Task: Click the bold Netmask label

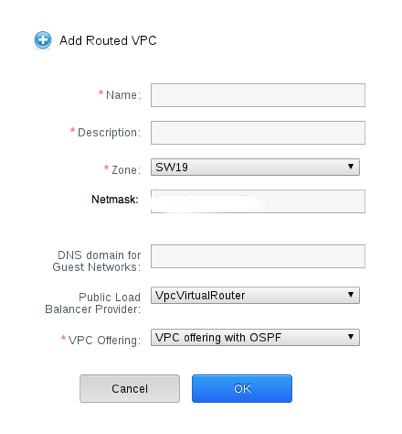Action: click(x=115, y=199)
